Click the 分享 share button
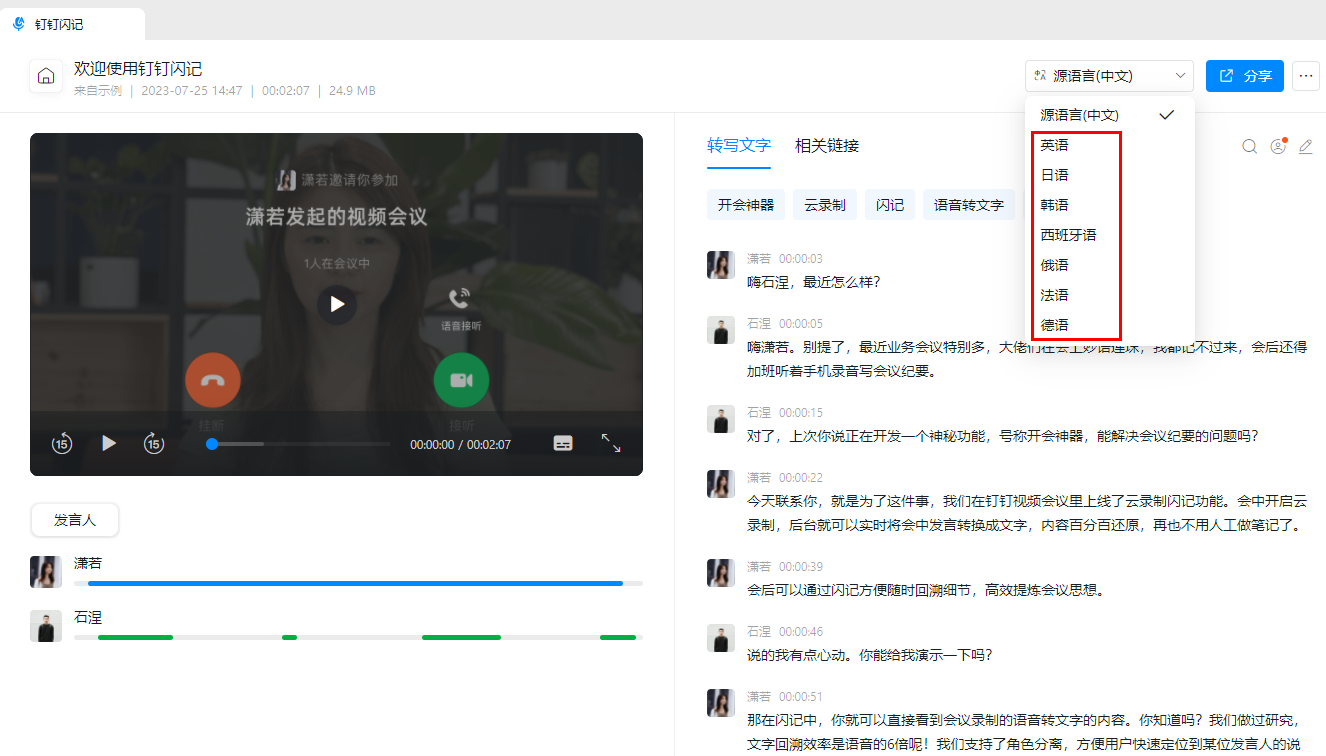This screenshot has width=1326, height=756. (1245, 76)
